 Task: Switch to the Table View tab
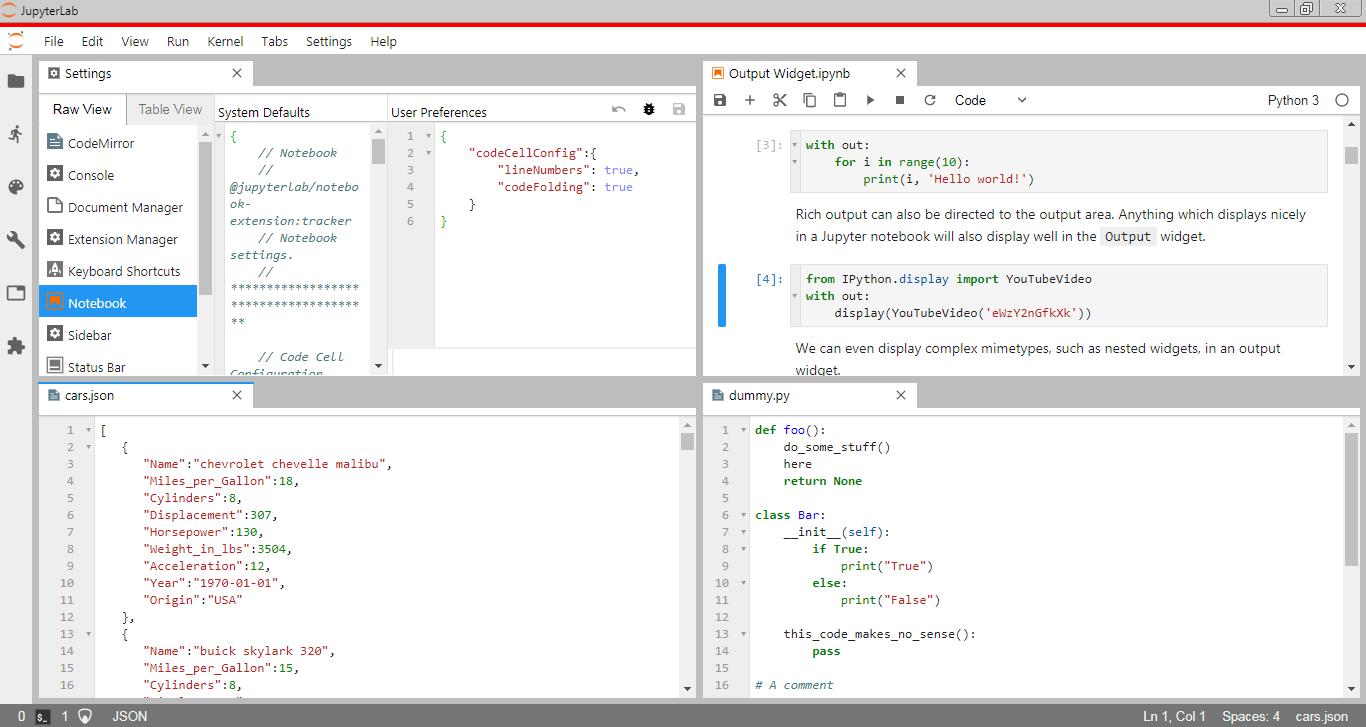tap(170, 109)
